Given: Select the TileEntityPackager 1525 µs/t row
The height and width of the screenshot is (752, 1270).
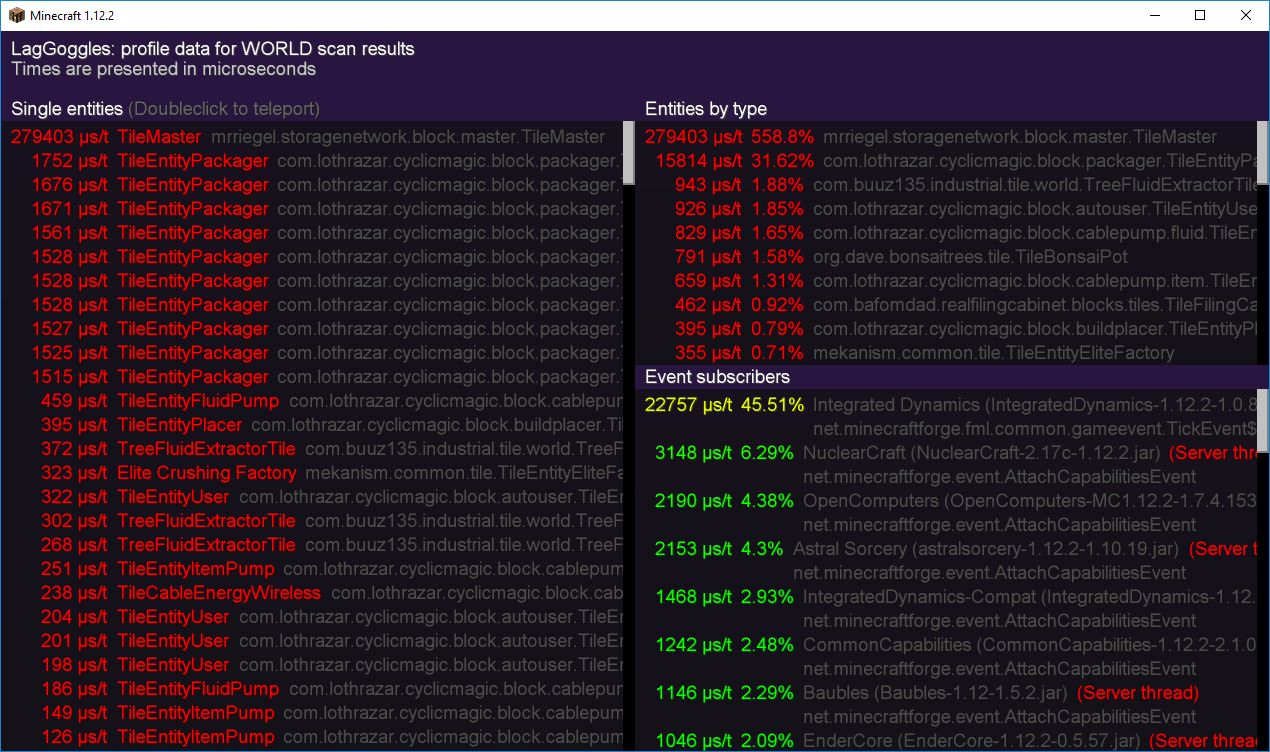Looking at the screenshot, I should tap(312, 353).
